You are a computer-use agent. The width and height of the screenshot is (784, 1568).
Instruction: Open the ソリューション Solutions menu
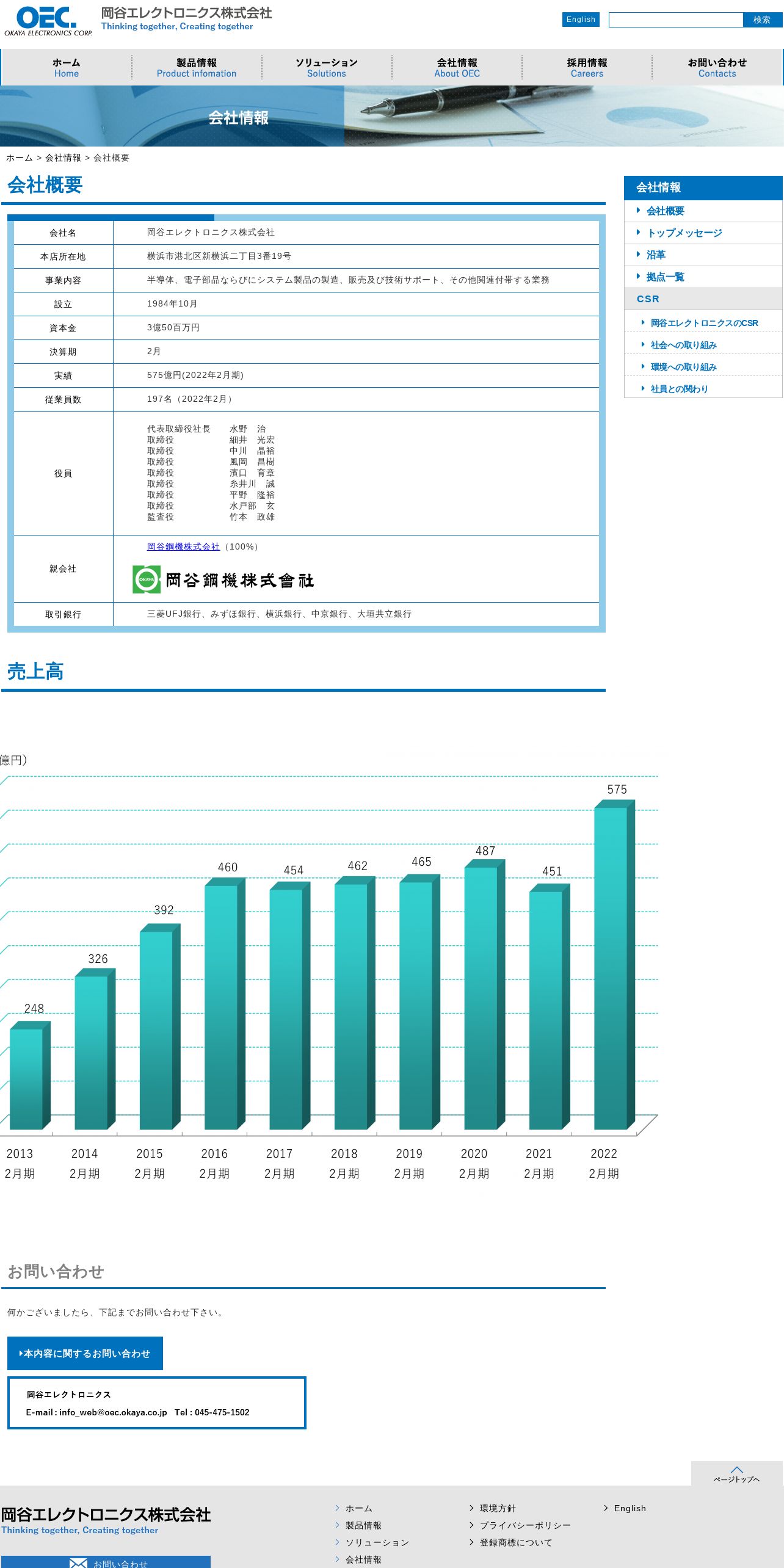(327, 67)
